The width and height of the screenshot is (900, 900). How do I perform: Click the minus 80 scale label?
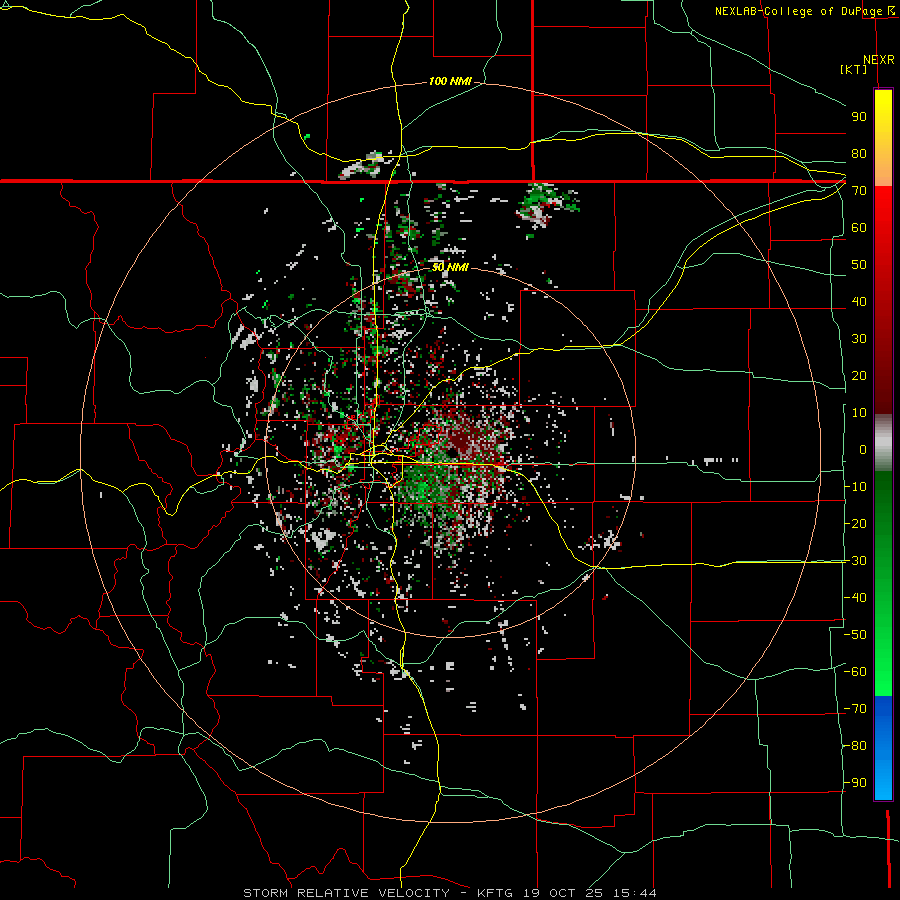855,746
